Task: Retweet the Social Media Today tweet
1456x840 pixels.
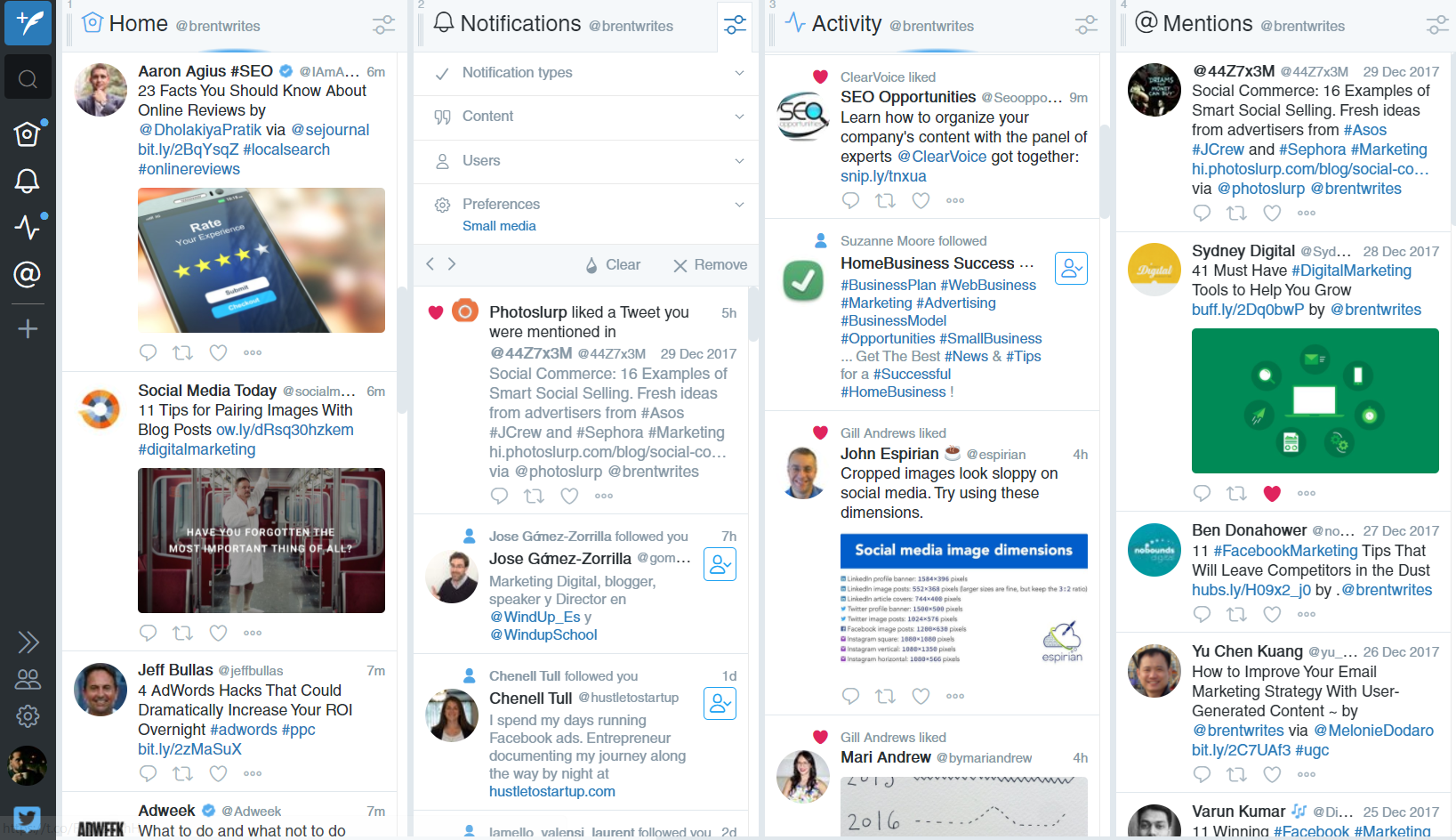Action: coord(182,633)
